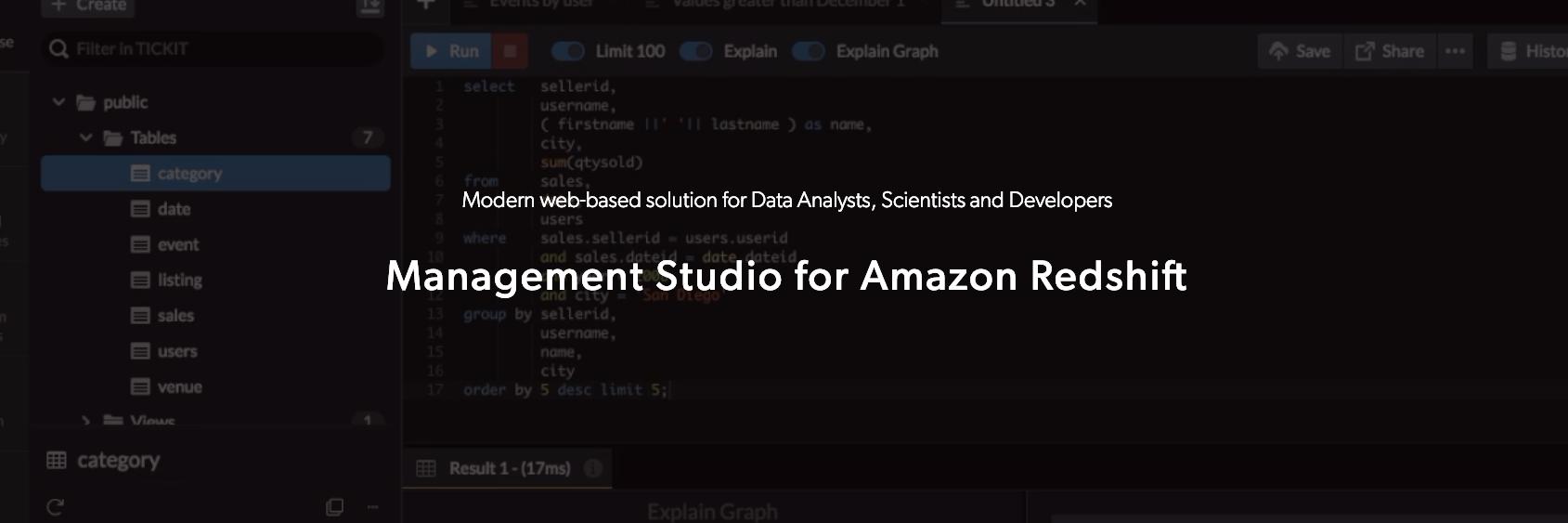Screen dimensions: 1568x523
Task: Save the current query
Action: tap(1300, 51)
